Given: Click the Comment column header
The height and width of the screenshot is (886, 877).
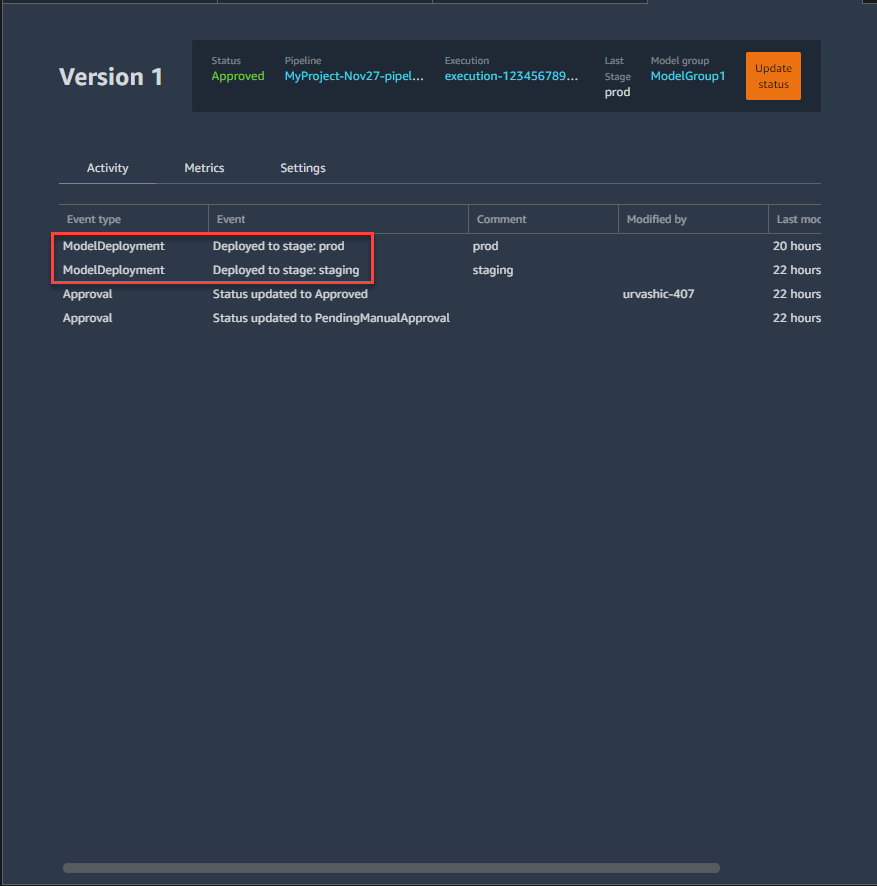Looking at the screenshot, I should pyautogui.click(x=501, y=219).
